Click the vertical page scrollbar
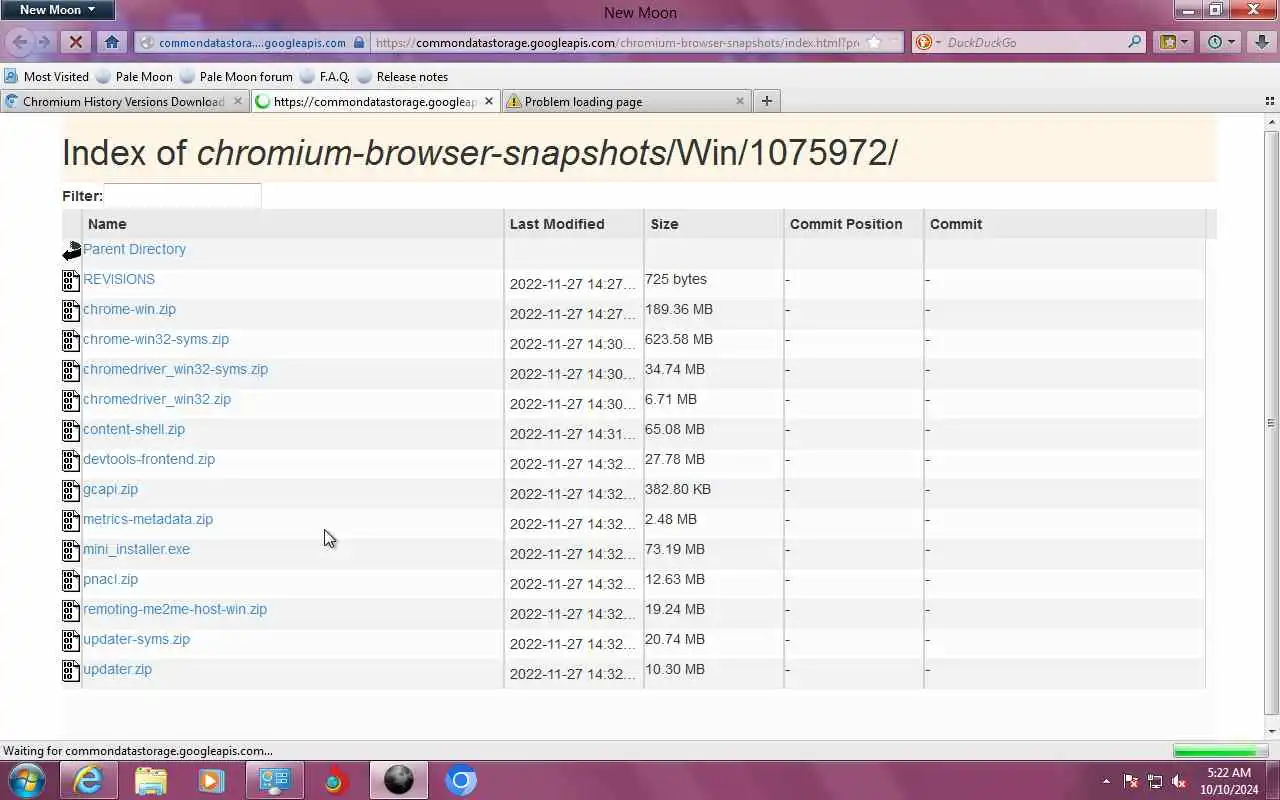1280x800 pixels. (x=1271, y=422)
